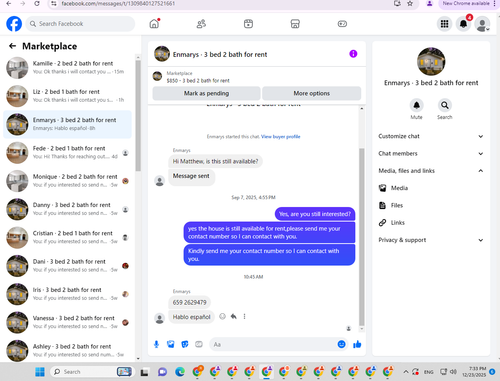This screenshot has width=500, height=381.
Task: Click New Chrome available update button
Action: [466, 4]
